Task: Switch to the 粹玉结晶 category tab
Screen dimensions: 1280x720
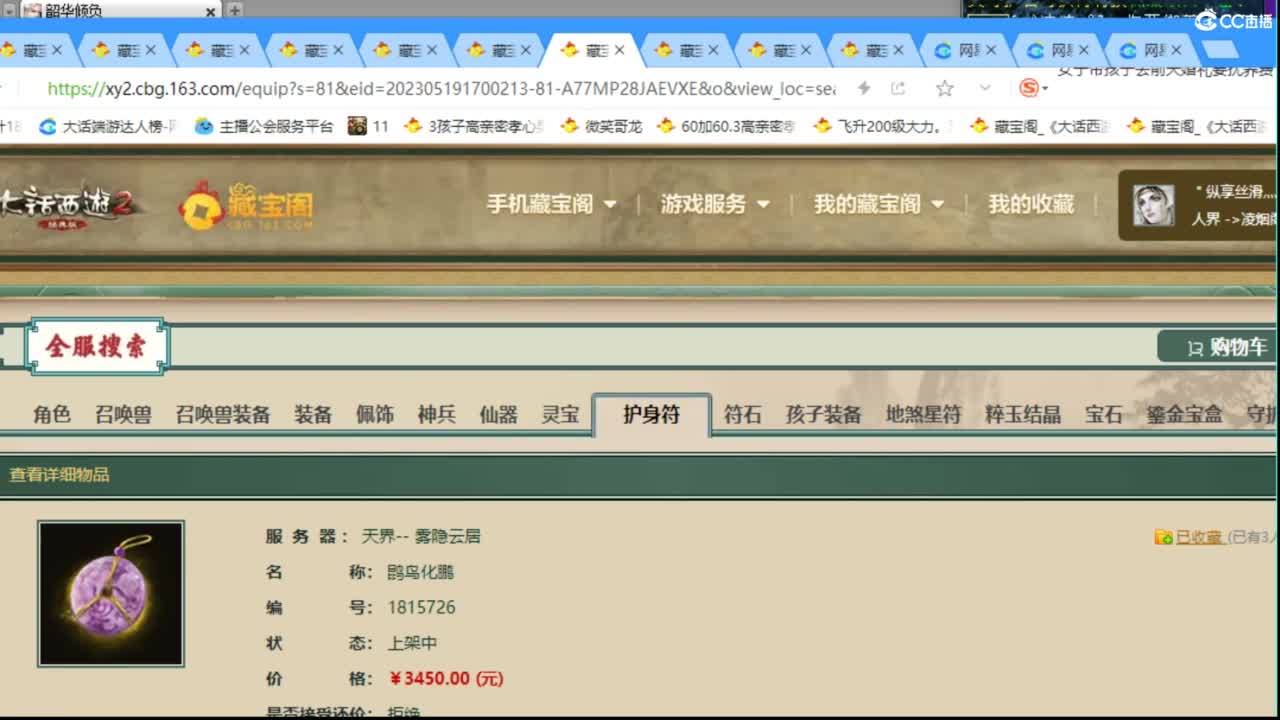Action: click(x=1023, y=414)
